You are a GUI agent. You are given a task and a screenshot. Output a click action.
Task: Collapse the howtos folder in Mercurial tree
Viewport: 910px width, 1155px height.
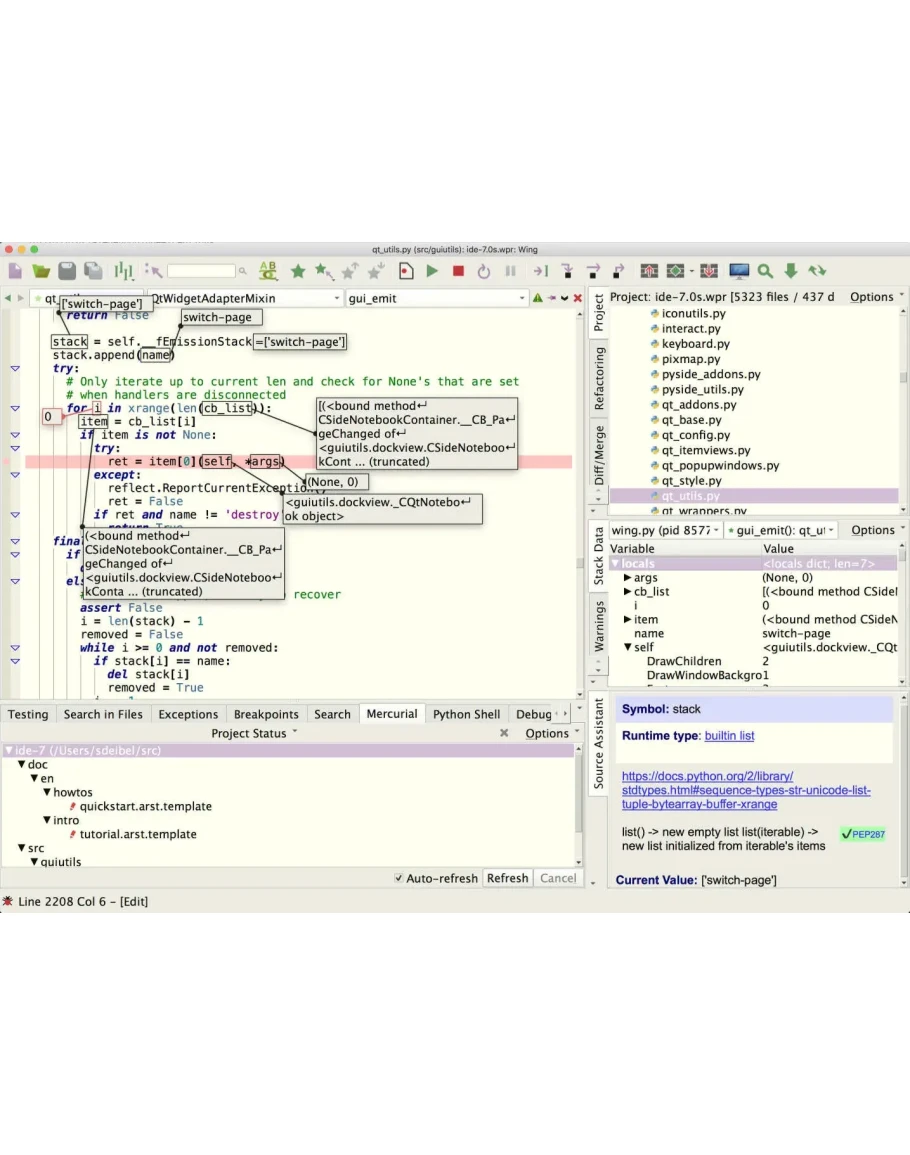click(x=46, y=793)
